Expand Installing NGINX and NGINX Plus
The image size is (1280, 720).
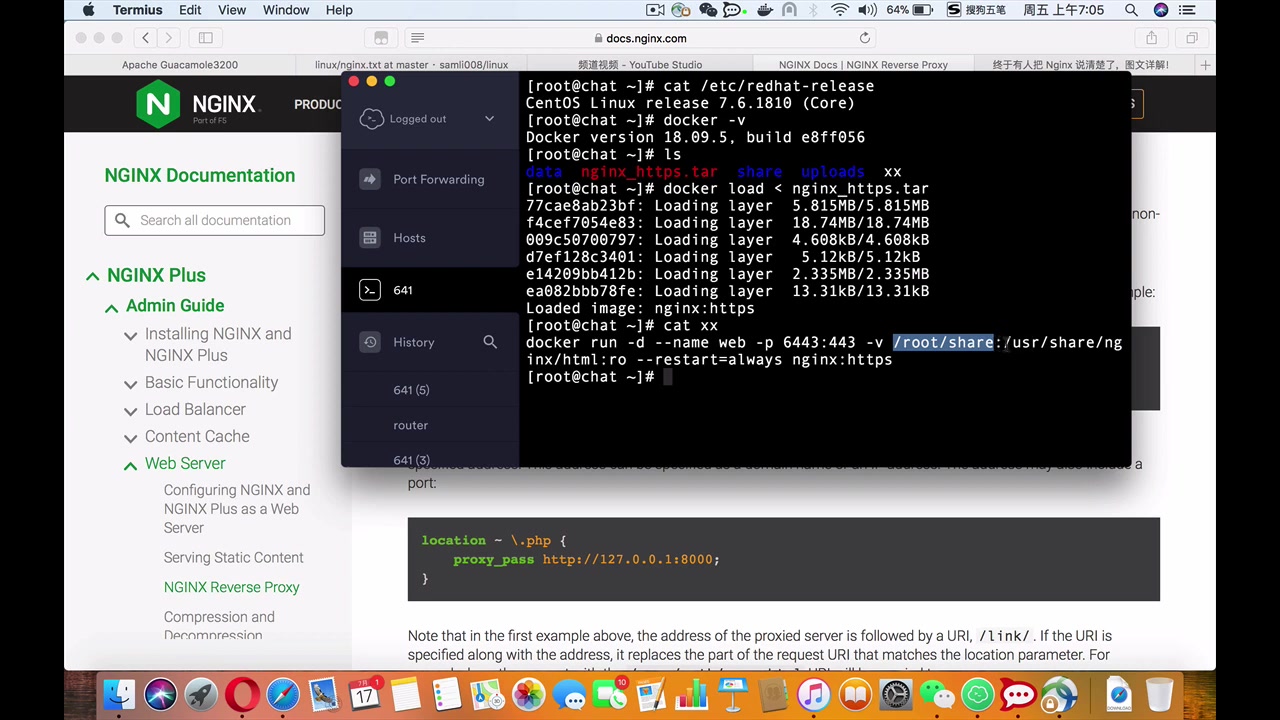pos(130,335)
